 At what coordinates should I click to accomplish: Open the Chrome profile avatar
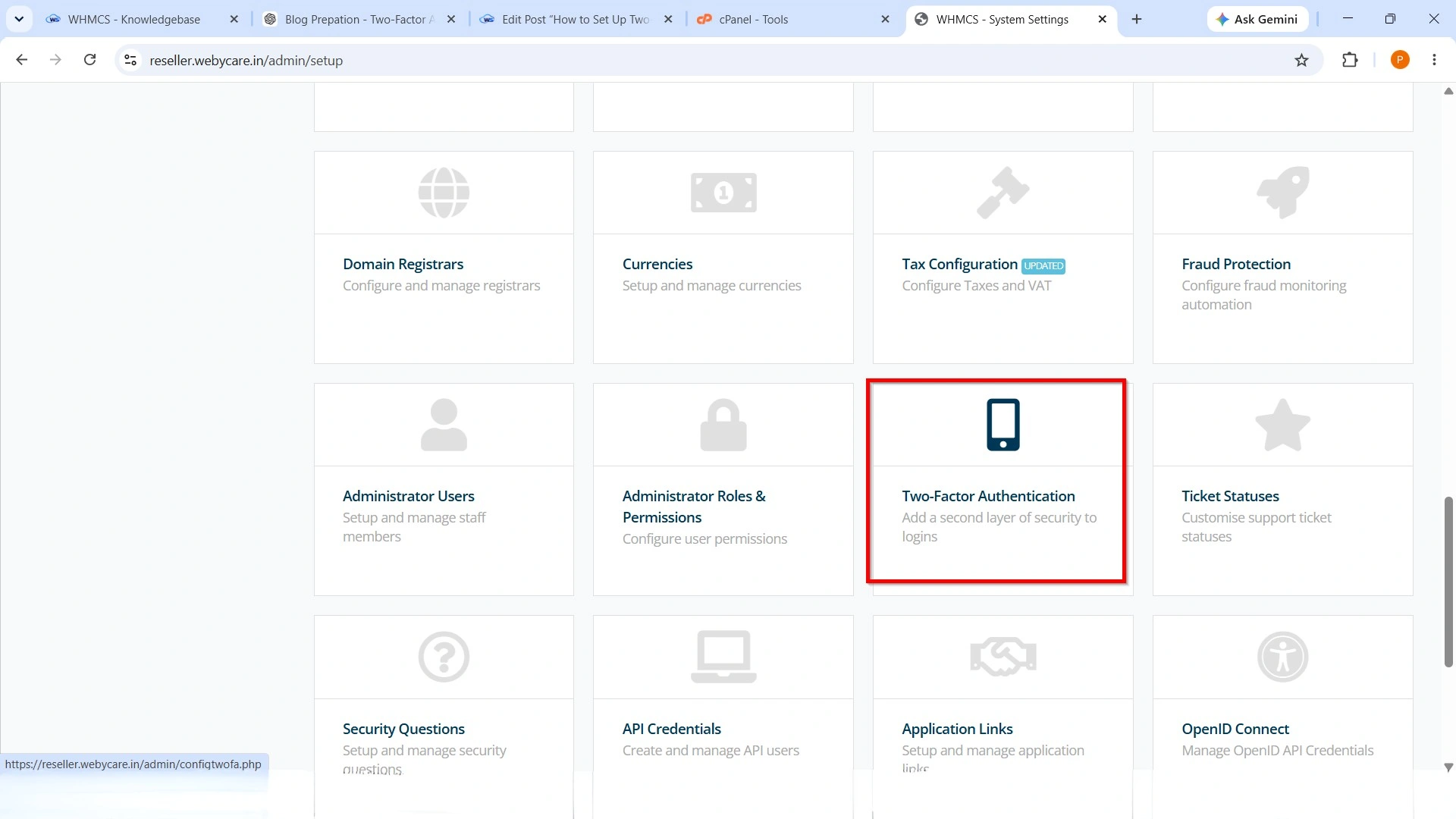[x=1400, y=60]
